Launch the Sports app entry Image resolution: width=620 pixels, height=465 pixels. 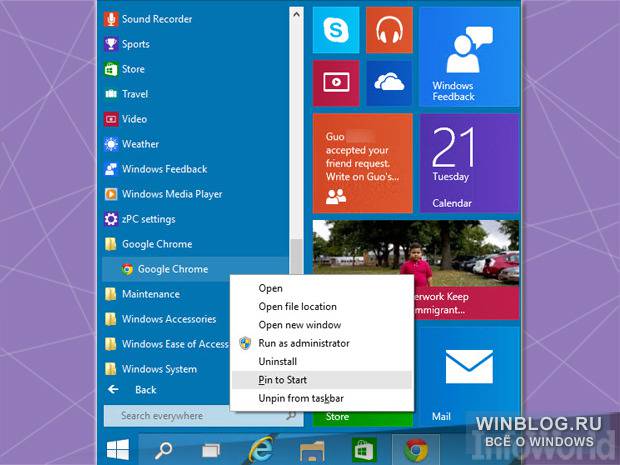[127, 44]
